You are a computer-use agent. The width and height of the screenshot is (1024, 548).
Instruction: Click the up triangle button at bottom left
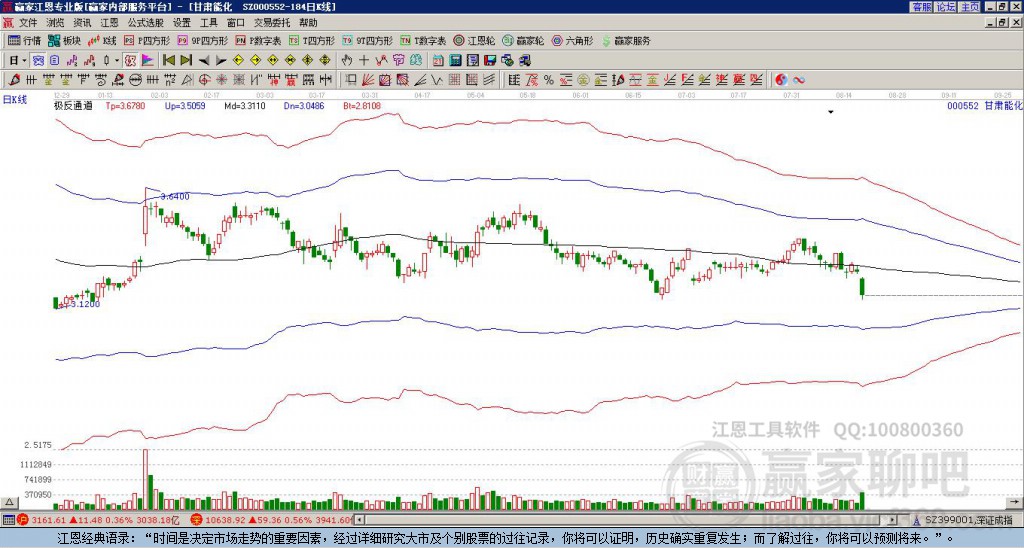pyautogui.click(x=9, y=502)
